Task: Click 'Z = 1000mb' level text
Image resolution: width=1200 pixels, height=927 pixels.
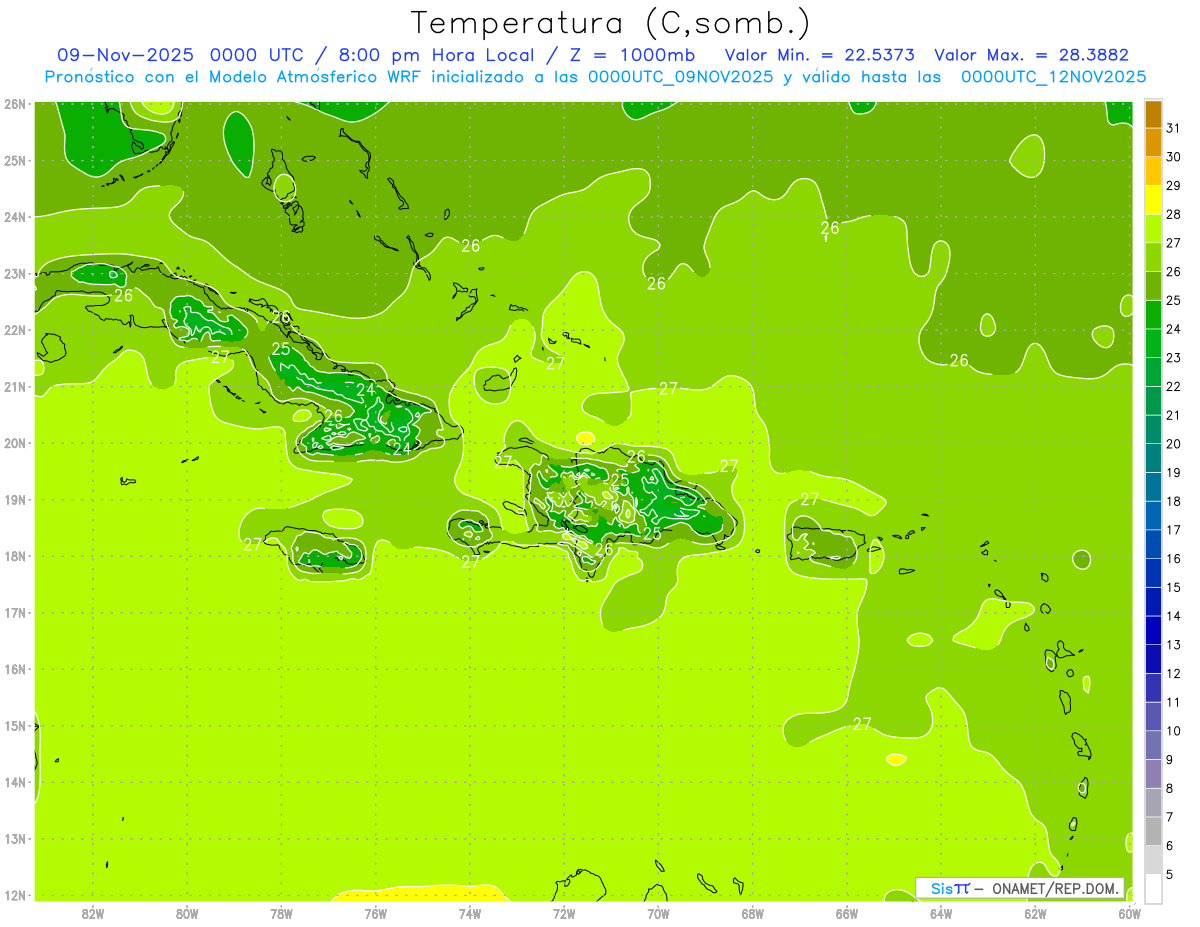Action: (632, 55)
